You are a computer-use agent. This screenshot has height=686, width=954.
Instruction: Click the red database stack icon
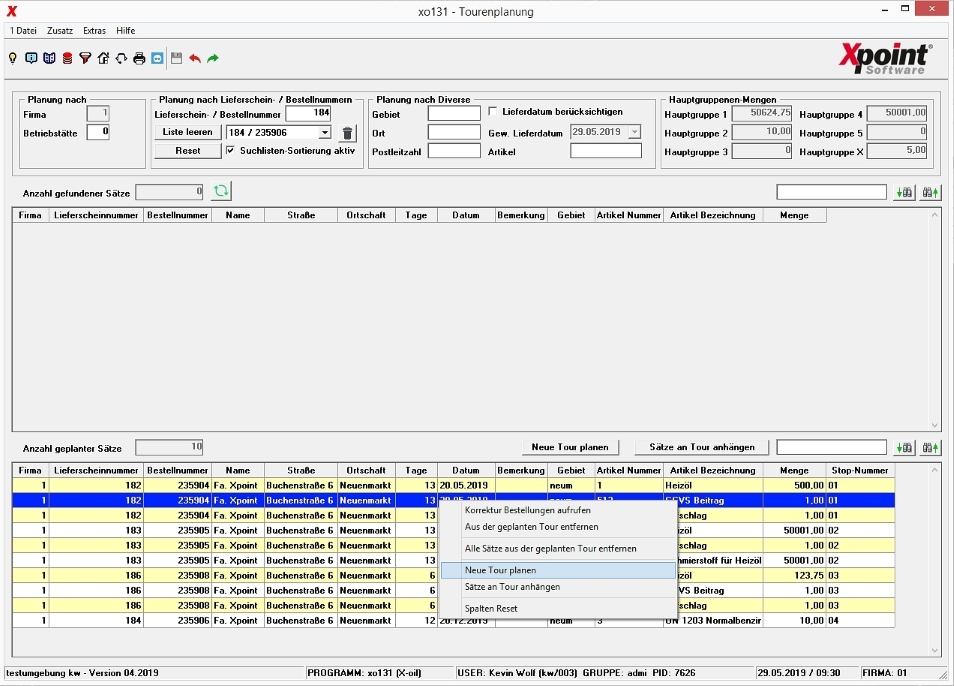[x=68, y=58]
